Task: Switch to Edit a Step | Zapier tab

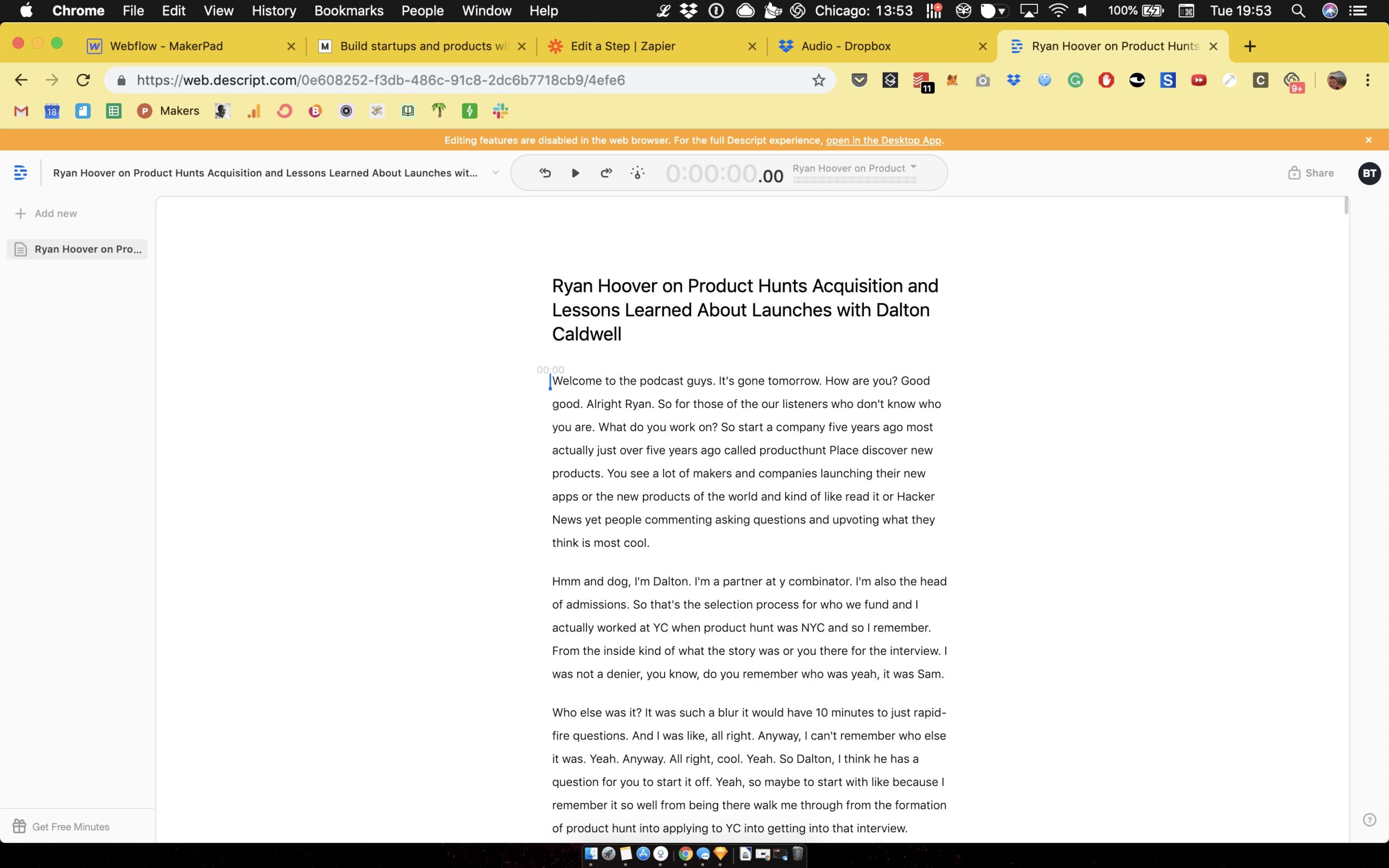Action: pos(652,46)
